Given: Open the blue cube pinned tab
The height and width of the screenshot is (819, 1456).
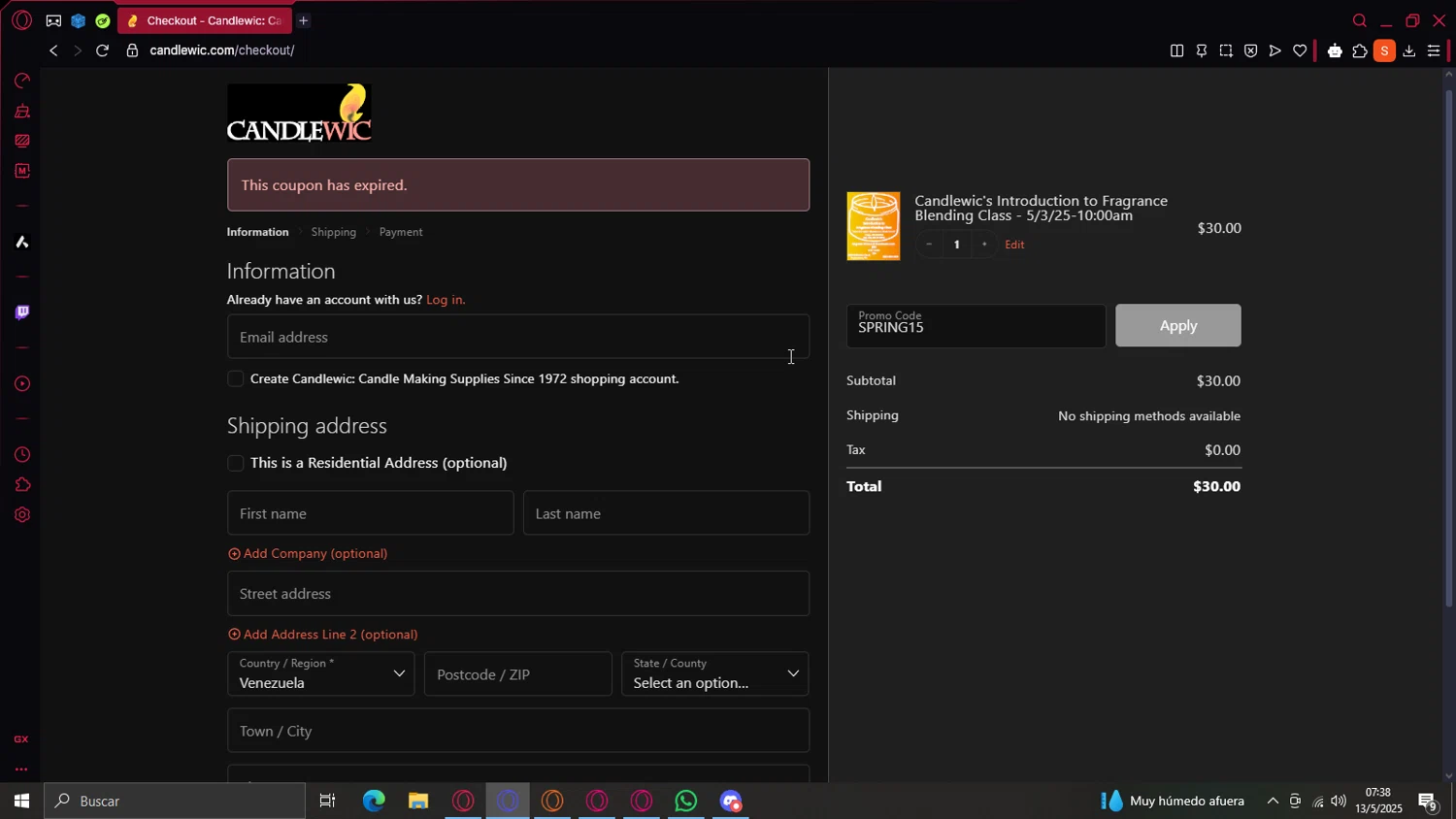Looking at the screenshot, I should tap(79, 20).
